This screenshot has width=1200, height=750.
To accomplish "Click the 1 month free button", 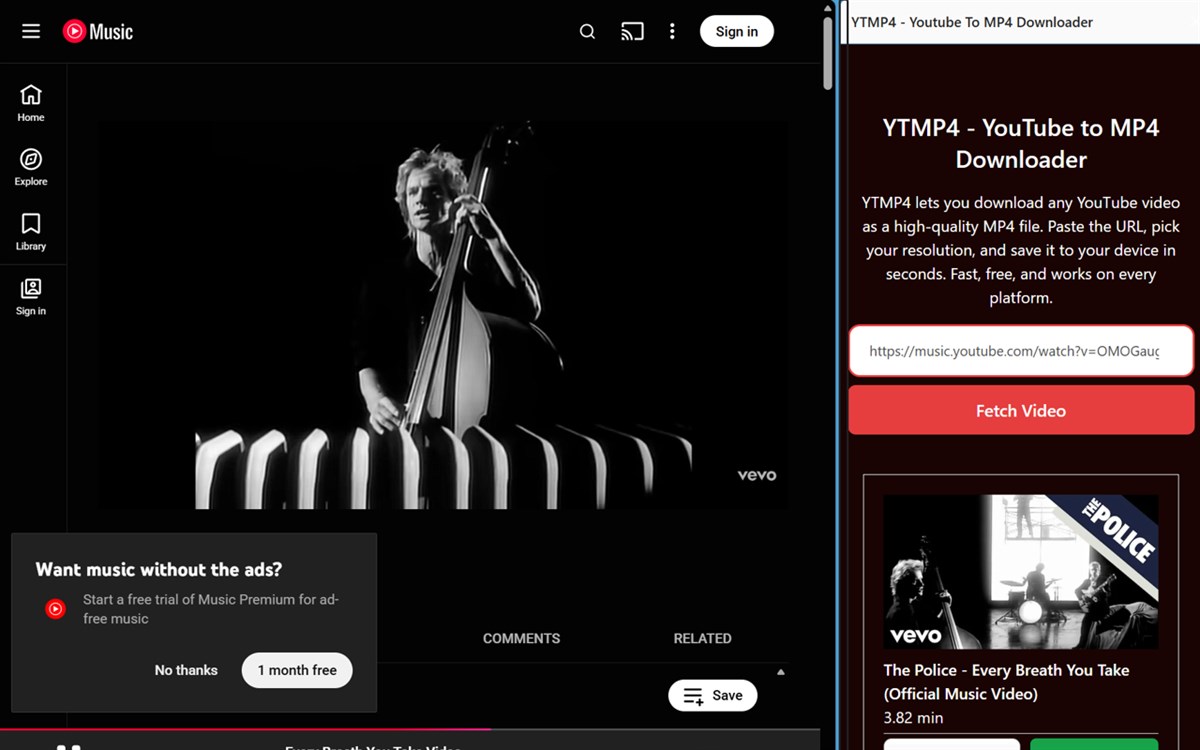I will [x=297, y=670].
